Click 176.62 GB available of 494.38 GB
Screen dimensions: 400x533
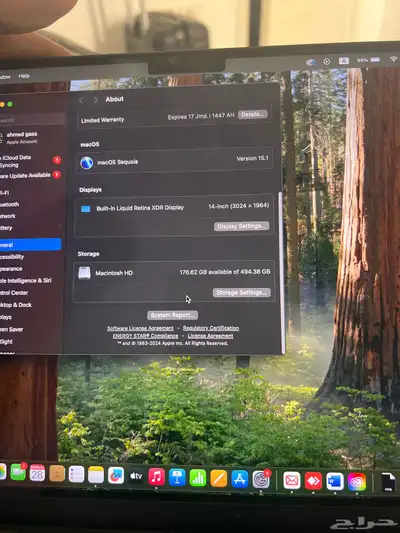[225, 272]
